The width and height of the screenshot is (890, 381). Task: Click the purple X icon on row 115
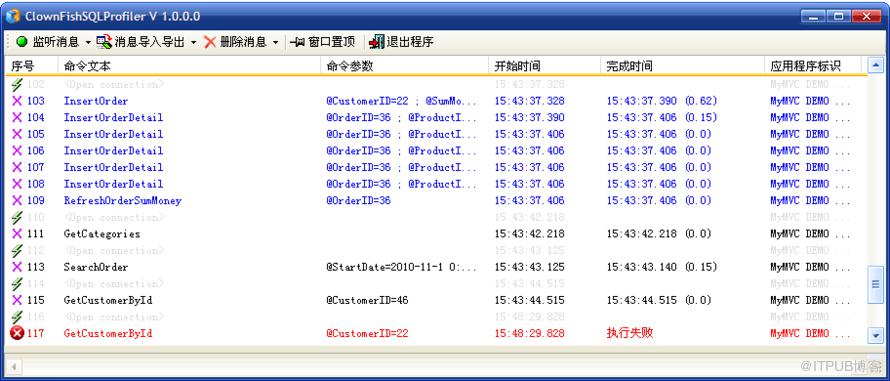click(x=17, y=300)
